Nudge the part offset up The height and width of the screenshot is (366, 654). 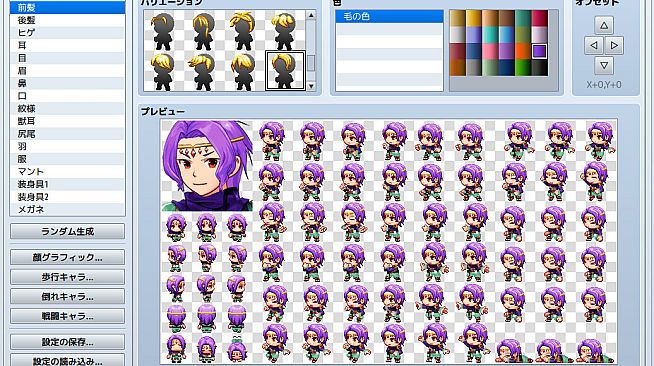tap(604, 25)
